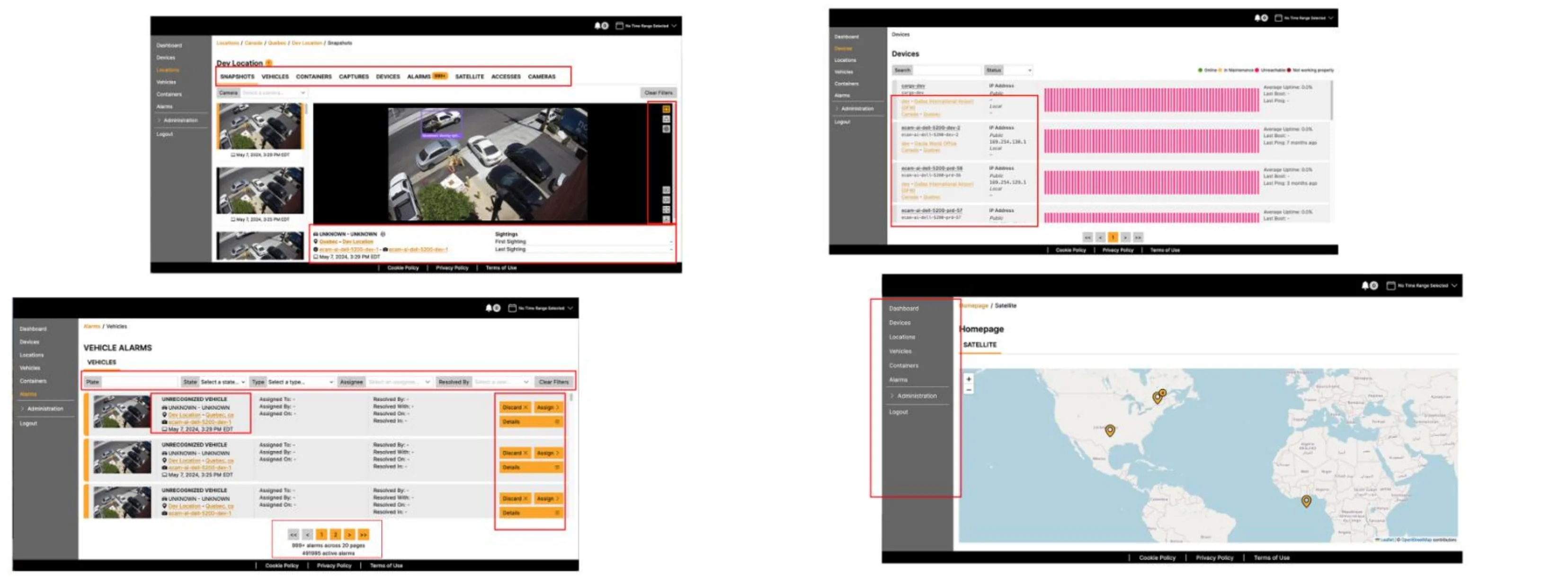Viewport: 1568px width, 577px height.
Task: Click the notification bell in the Dev Location window
Action: tap(597, 26)
